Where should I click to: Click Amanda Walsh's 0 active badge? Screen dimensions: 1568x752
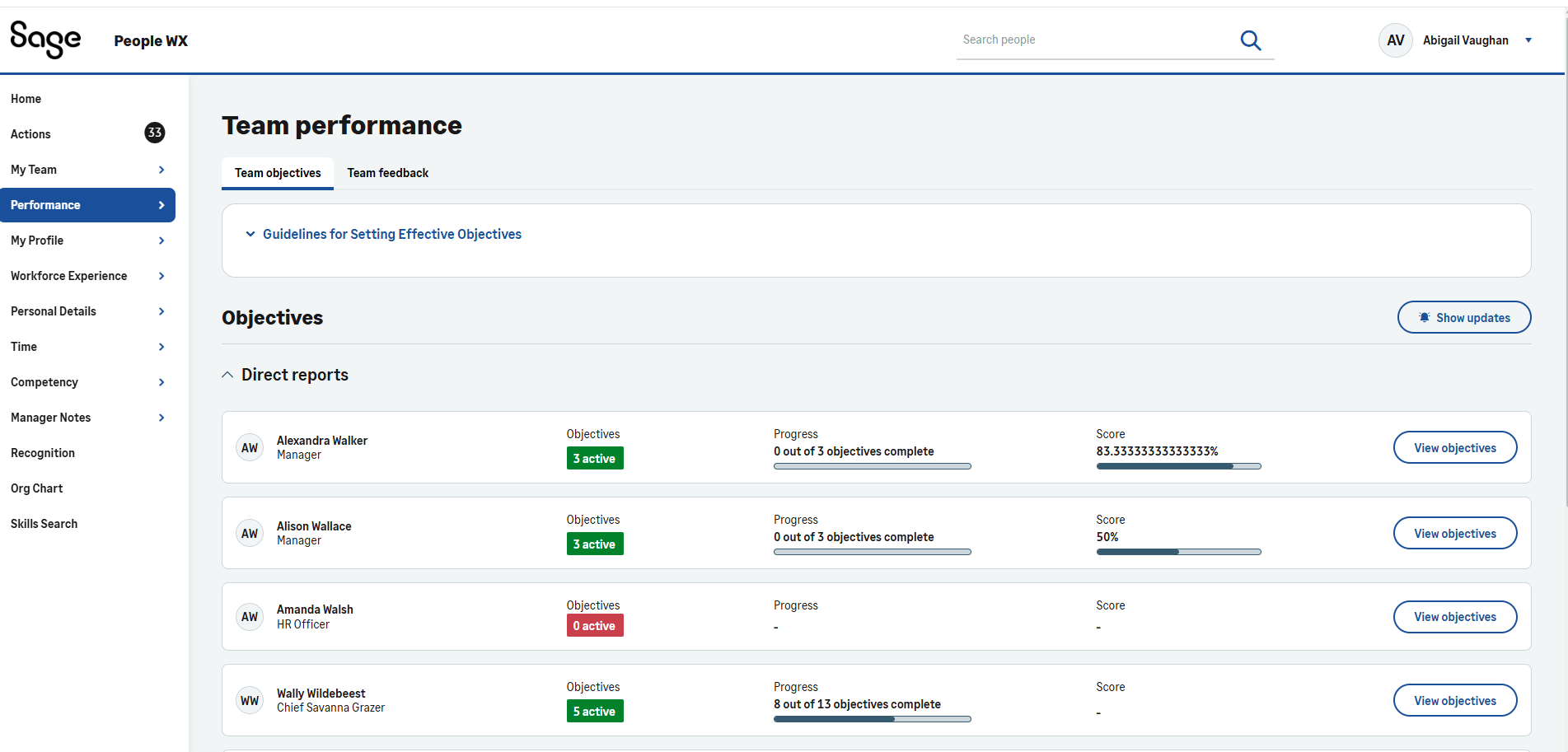(594, 626)
